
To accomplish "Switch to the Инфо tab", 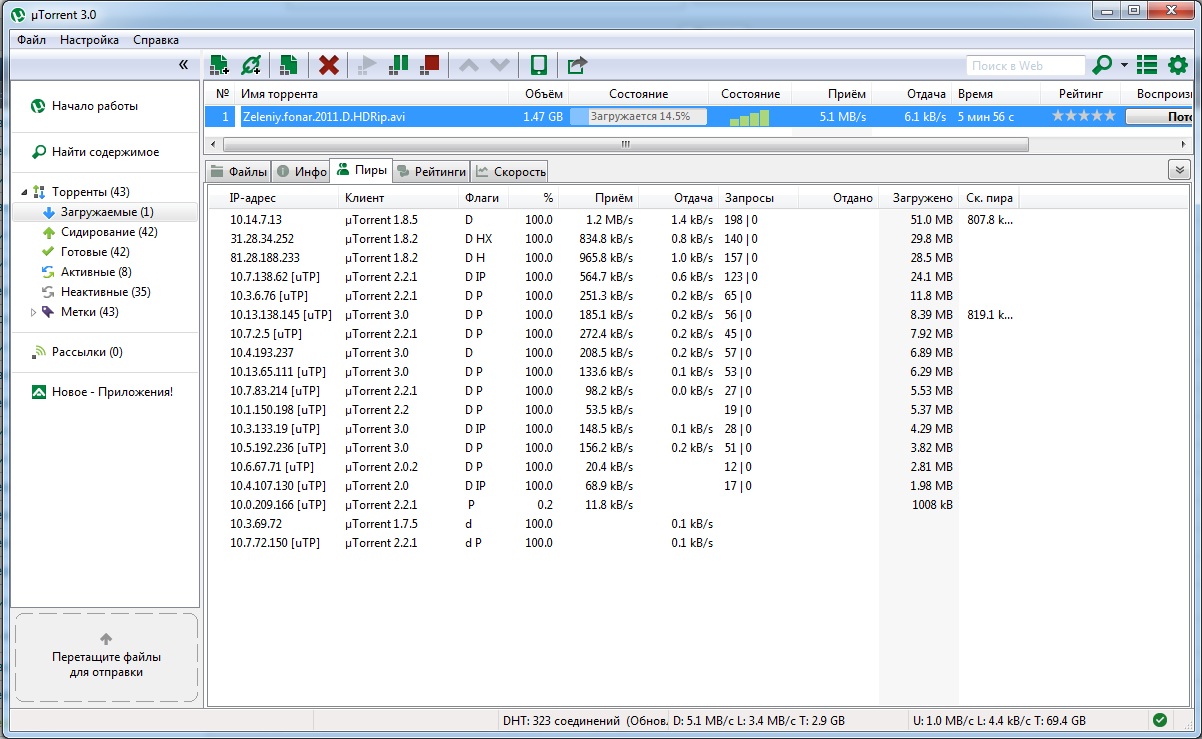I will tap(301, 172).
